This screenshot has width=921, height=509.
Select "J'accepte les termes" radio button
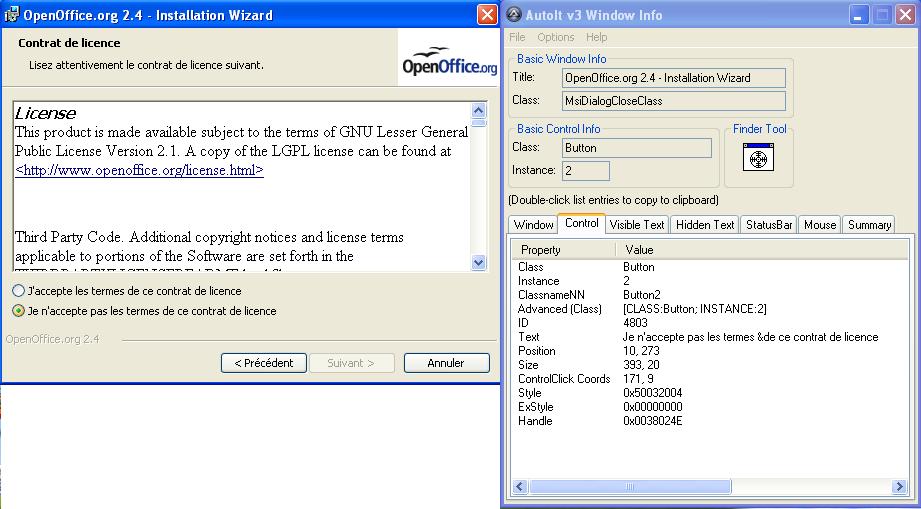[19, 291]
